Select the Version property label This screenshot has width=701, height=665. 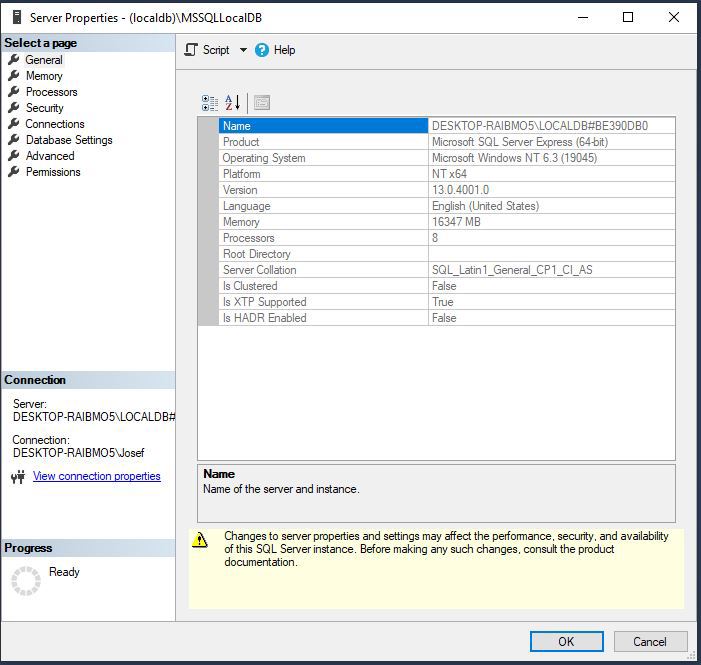pos(240,190)
